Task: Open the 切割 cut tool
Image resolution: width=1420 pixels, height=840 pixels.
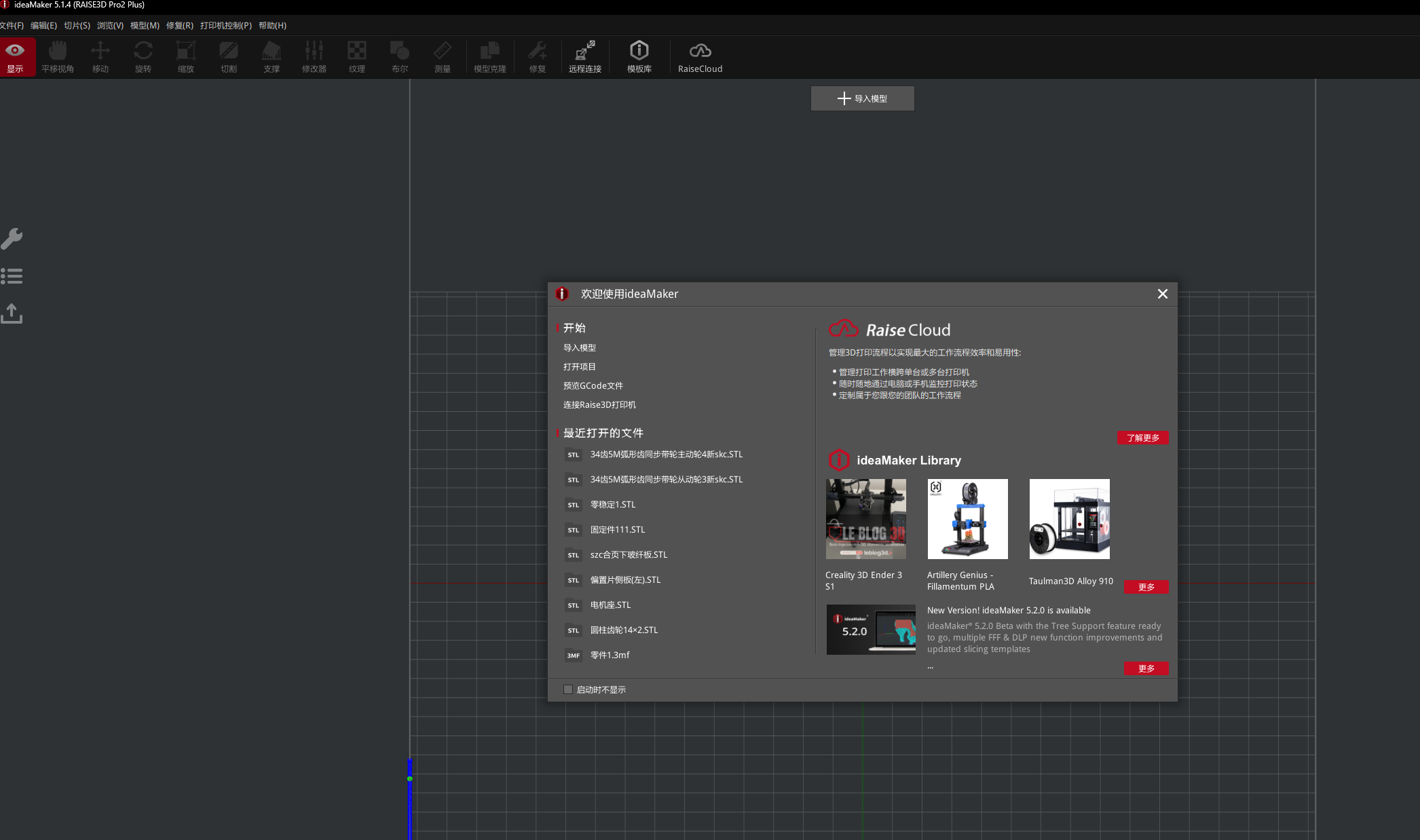Action: (x=229, y=57)
